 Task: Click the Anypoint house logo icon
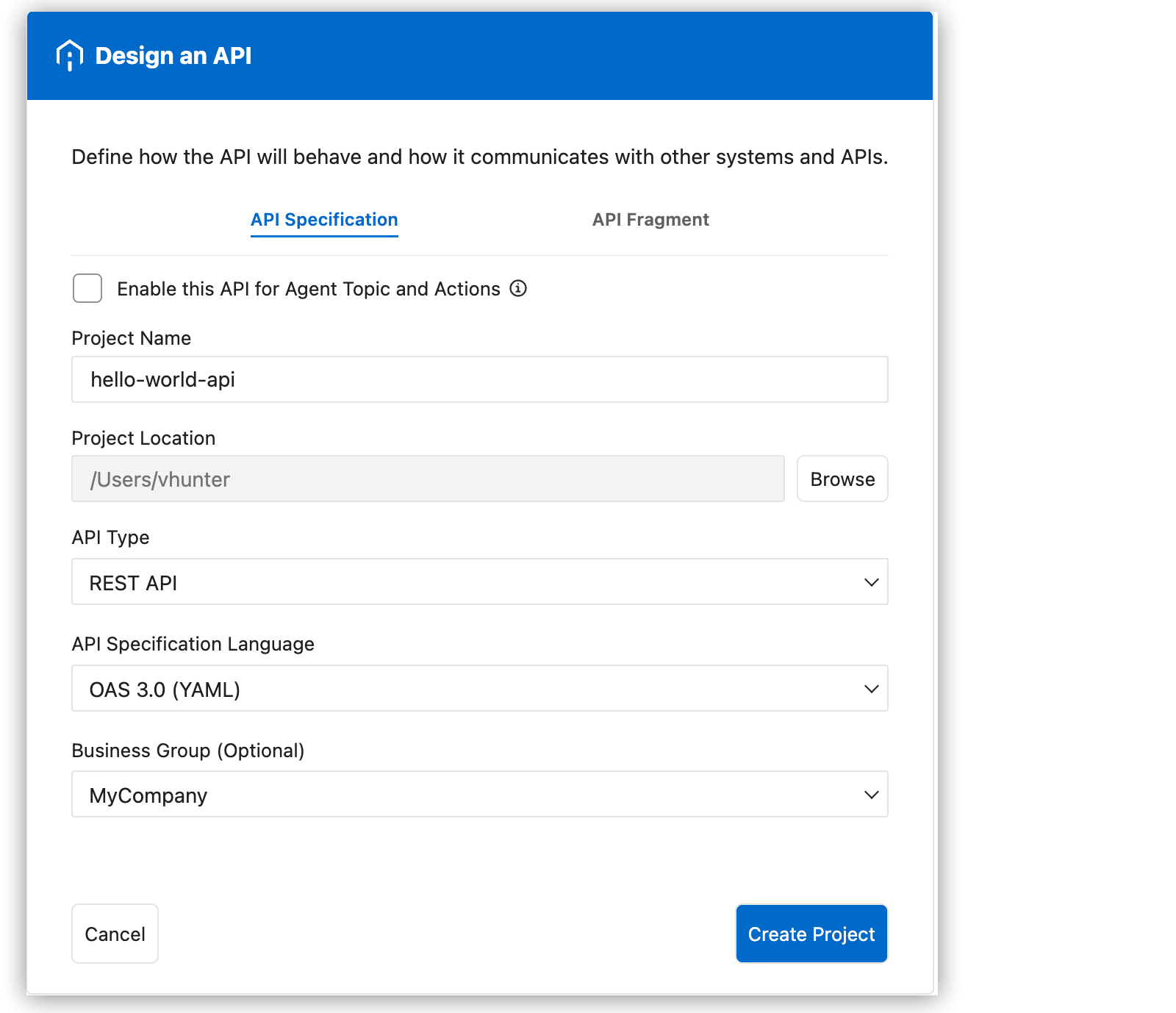click(69, 56)
